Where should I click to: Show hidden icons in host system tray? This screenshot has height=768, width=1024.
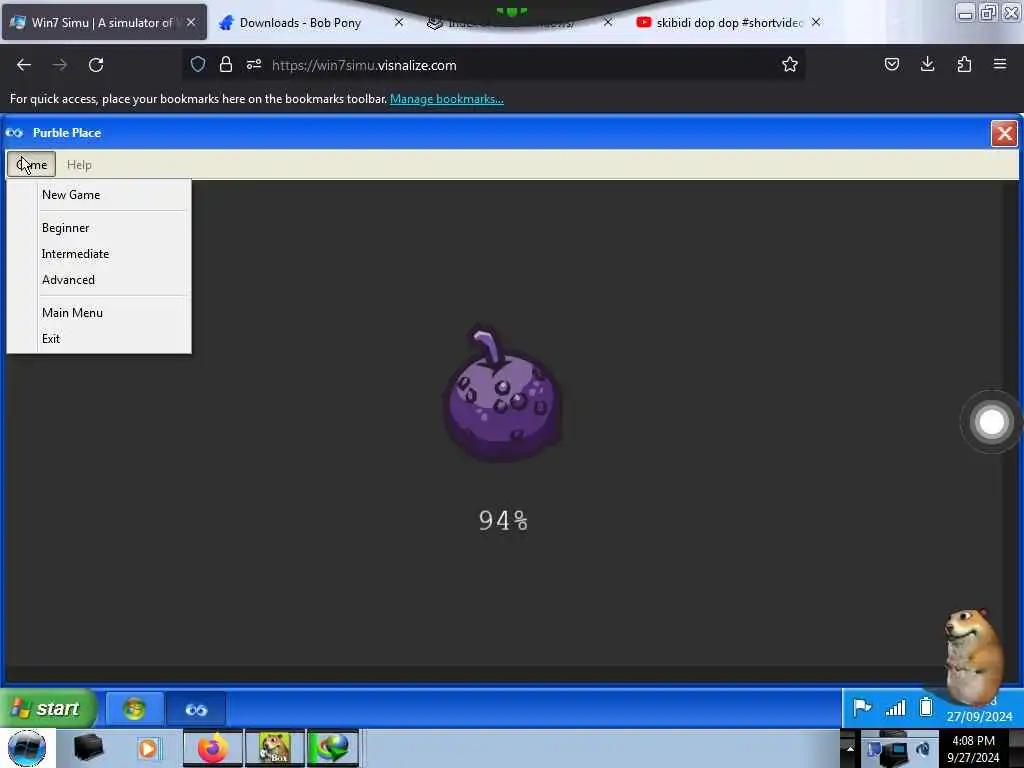tap(849, 748)
